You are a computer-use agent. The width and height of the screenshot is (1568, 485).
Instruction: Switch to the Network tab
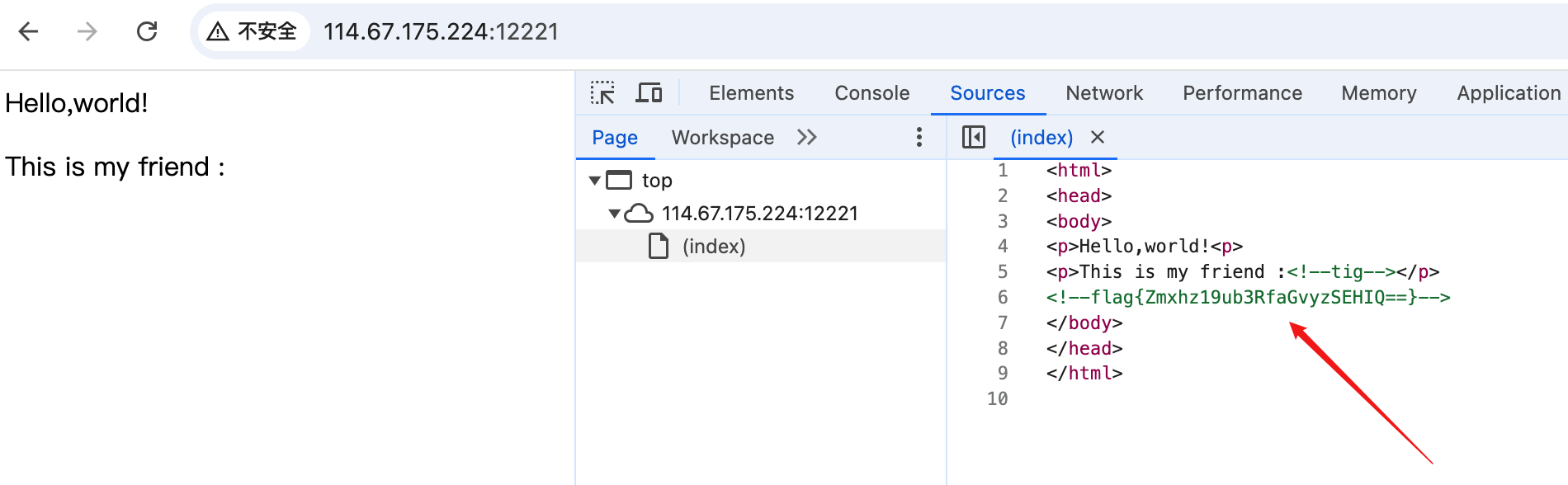click(x=1104, y=93)
